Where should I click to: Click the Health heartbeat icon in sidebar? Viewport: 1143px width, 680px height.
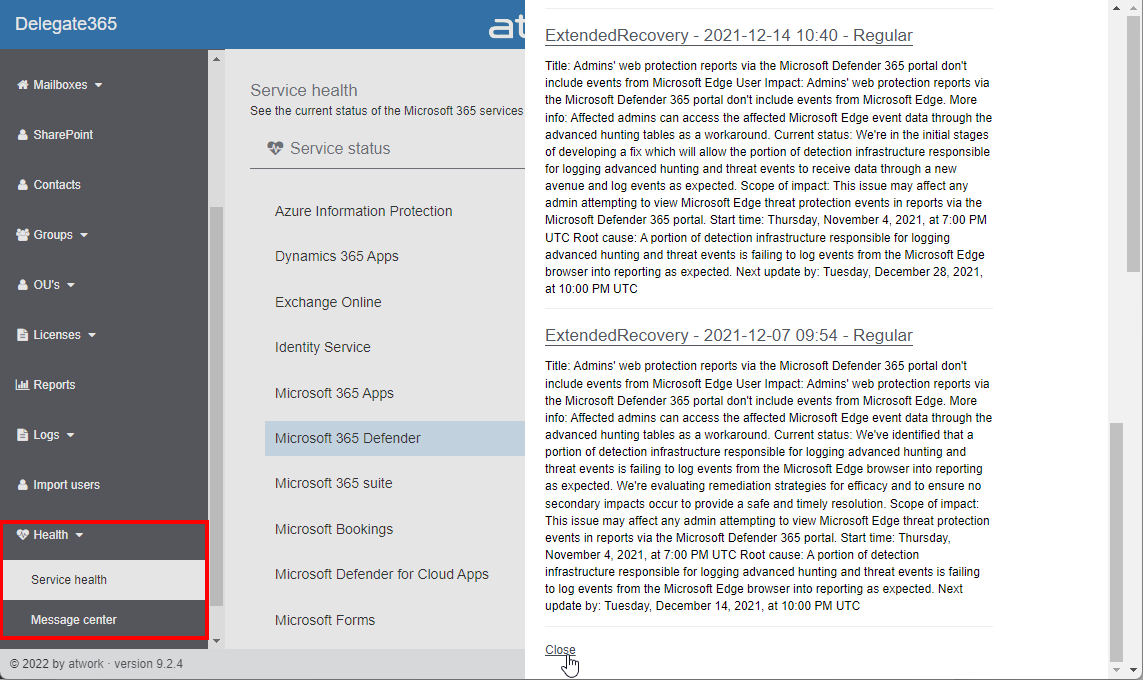pos(23,535)
